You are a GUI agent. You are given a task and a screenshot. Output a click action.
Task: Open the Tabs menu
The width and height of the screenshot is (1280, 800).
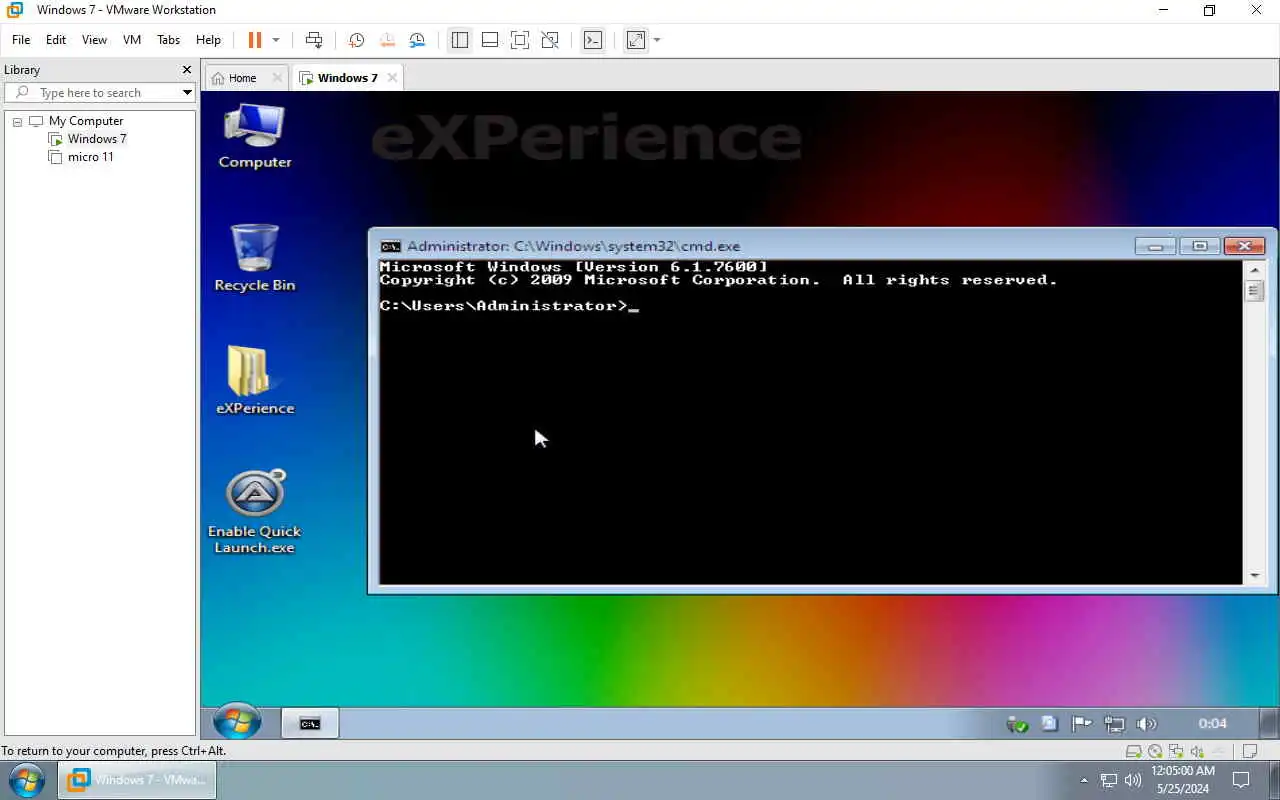[x=168, y=40]
